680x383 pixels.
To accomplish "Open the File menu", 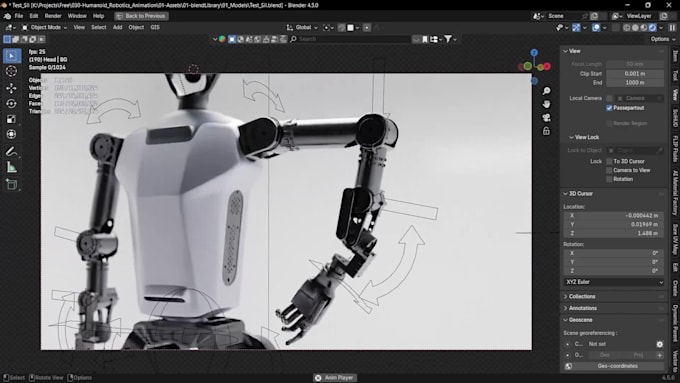I will click(19, 16).
